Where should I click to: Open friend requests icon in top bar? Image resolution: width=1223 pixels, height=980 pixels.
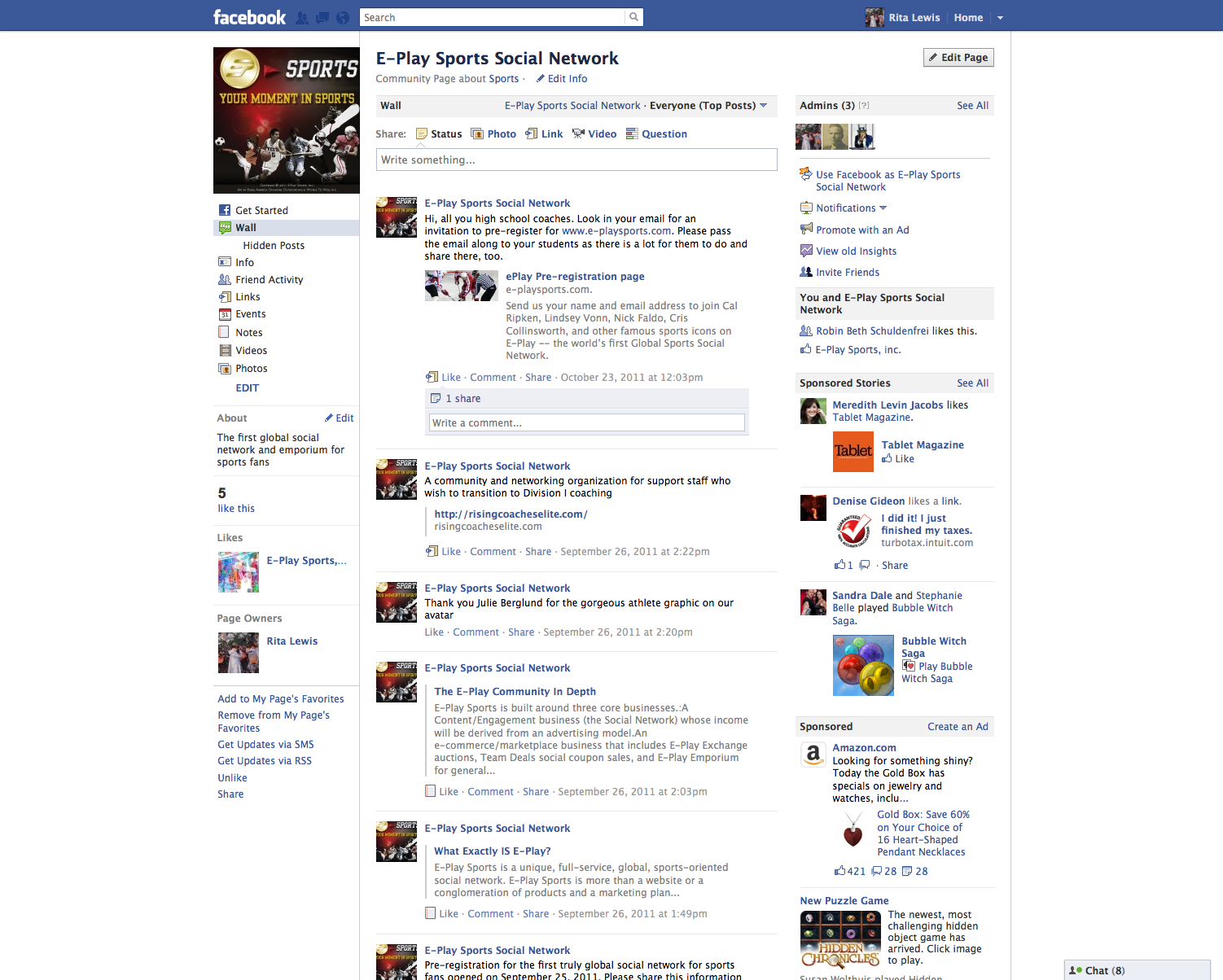302,18
